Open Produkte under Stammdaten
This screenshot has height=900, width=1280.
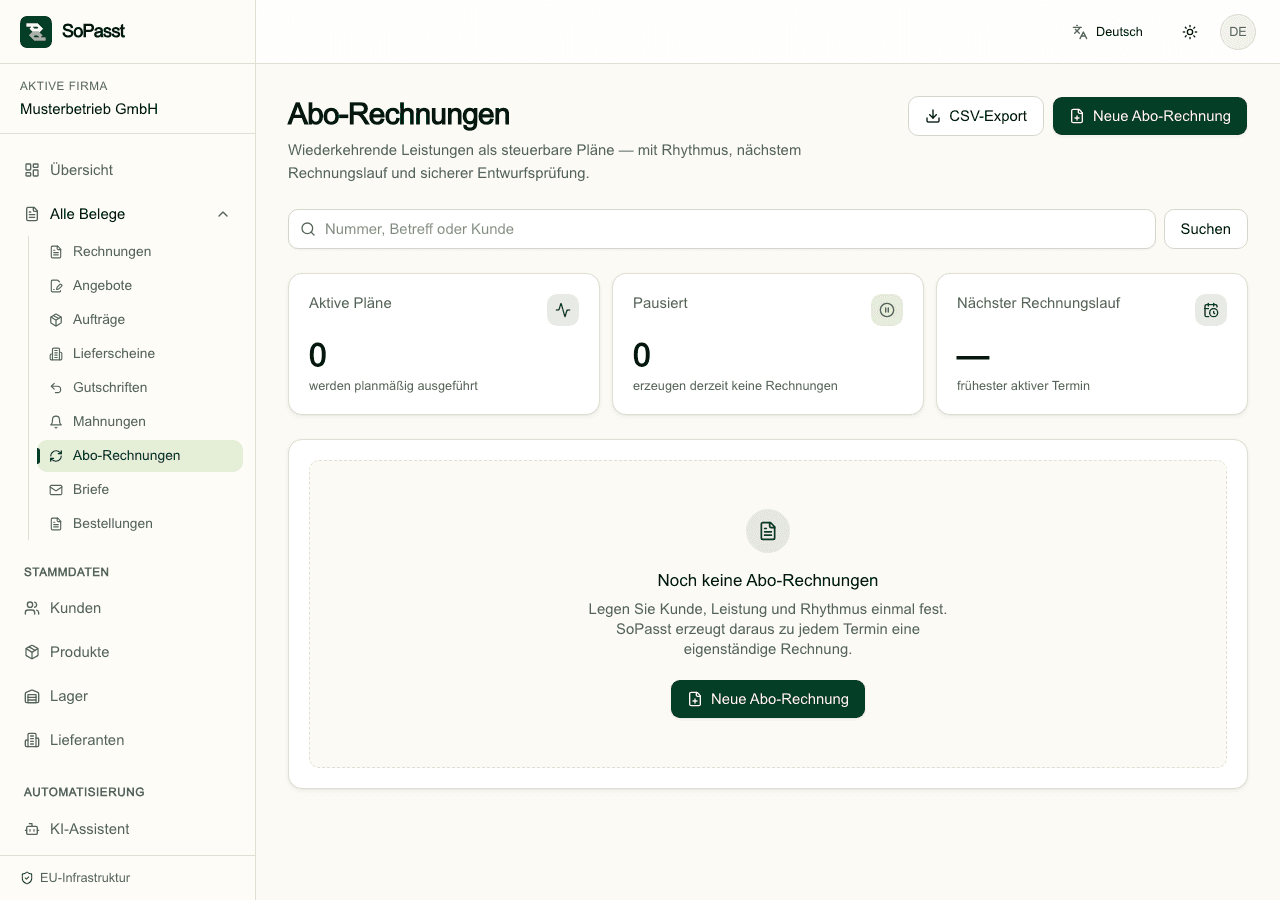[127, 652]
